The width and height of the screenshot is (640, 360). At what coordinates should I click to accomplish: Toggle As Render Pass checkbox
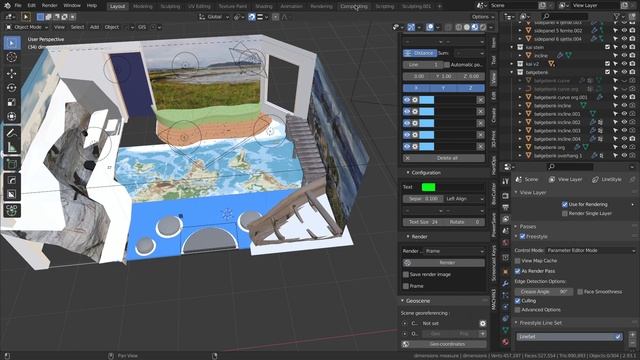518,271
